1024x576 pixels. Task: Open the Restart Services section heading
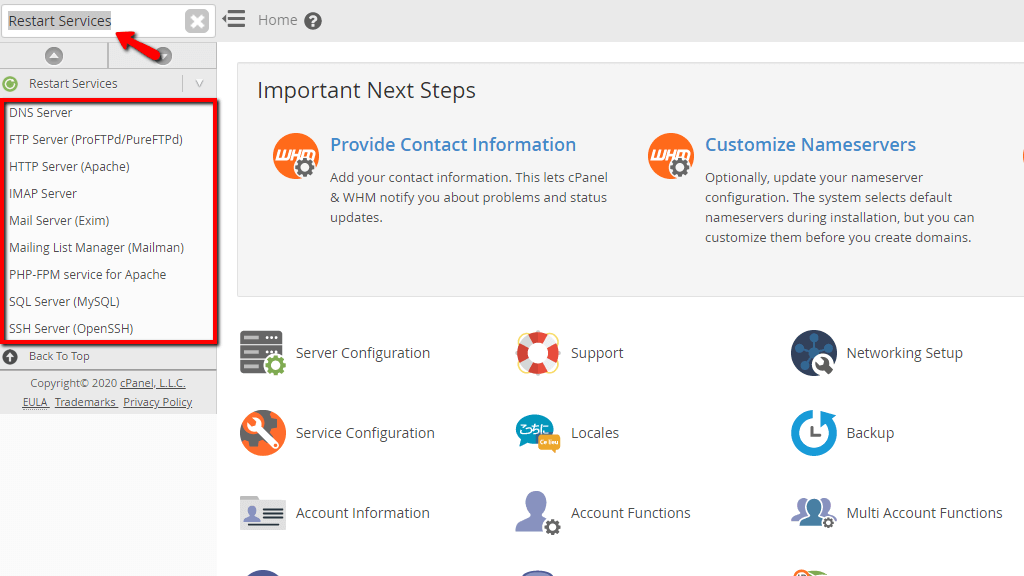[73, 84]
